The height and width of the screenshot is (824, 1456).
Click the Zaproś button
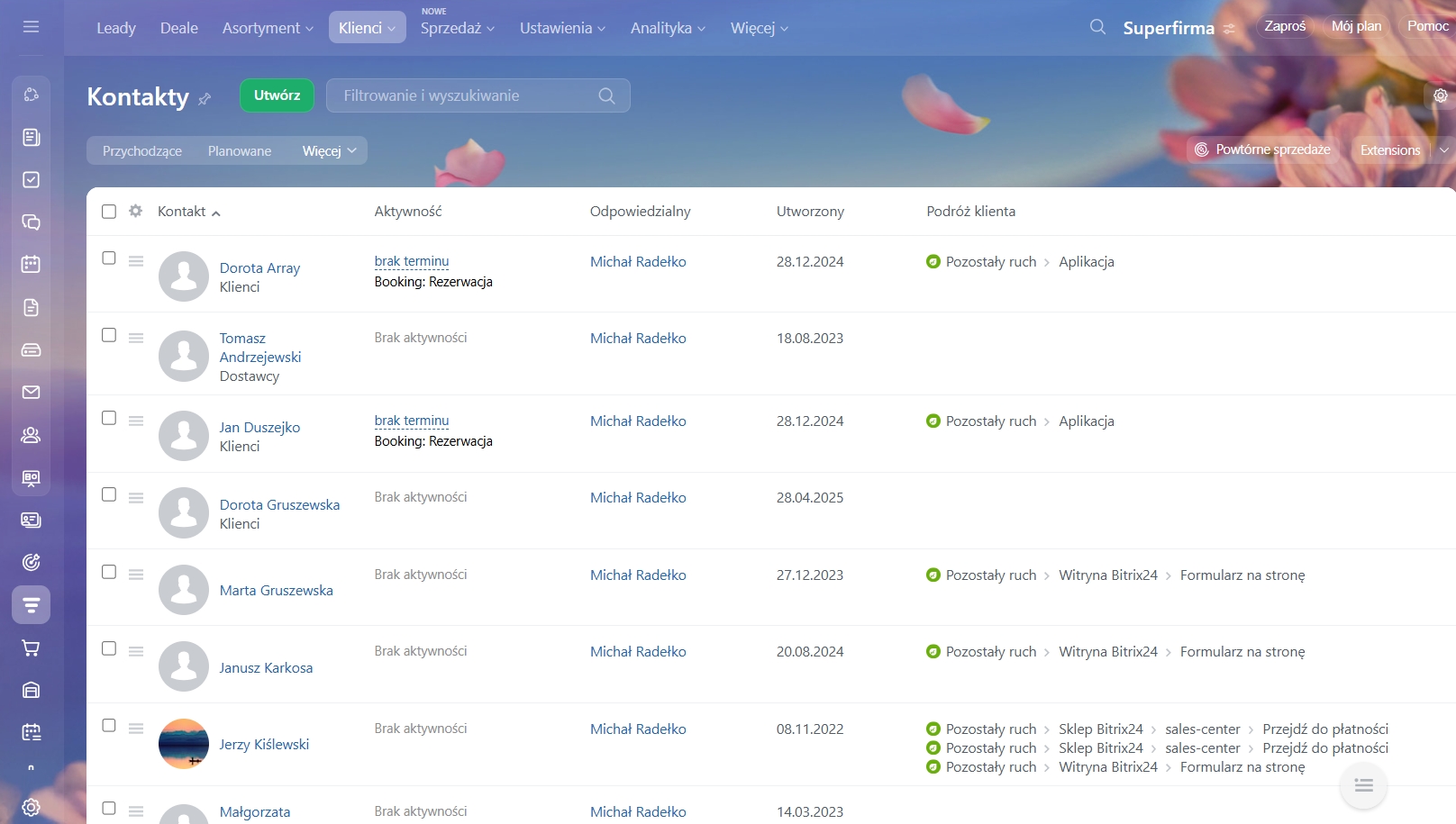1285,26
